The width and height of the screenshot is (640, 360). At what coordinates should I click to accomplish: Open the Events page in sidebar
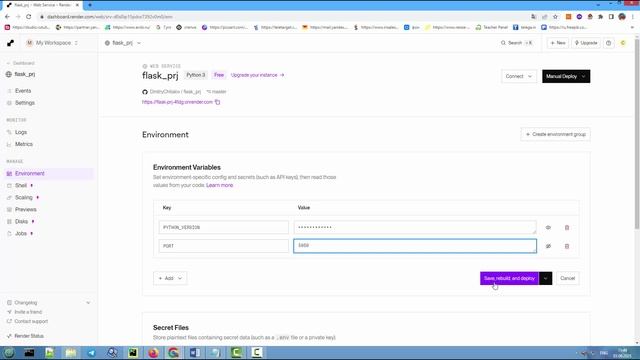point(23,91)
